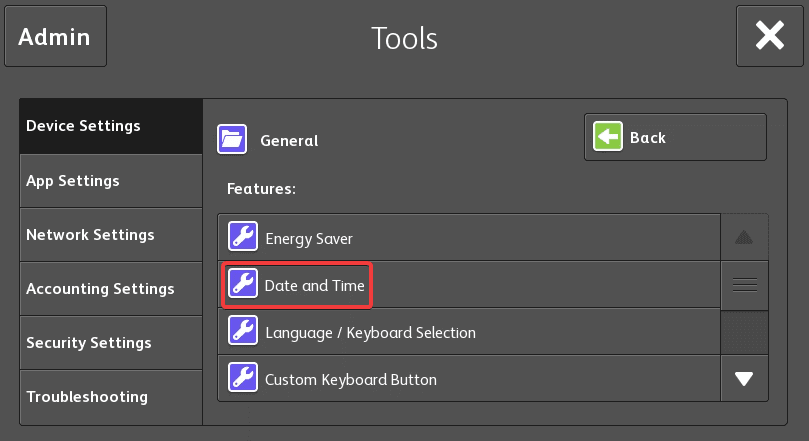Image resolution: width=809 pixels, height=441 pixels.
Task: Click the General folder icon
Action: tap(232, 140)
